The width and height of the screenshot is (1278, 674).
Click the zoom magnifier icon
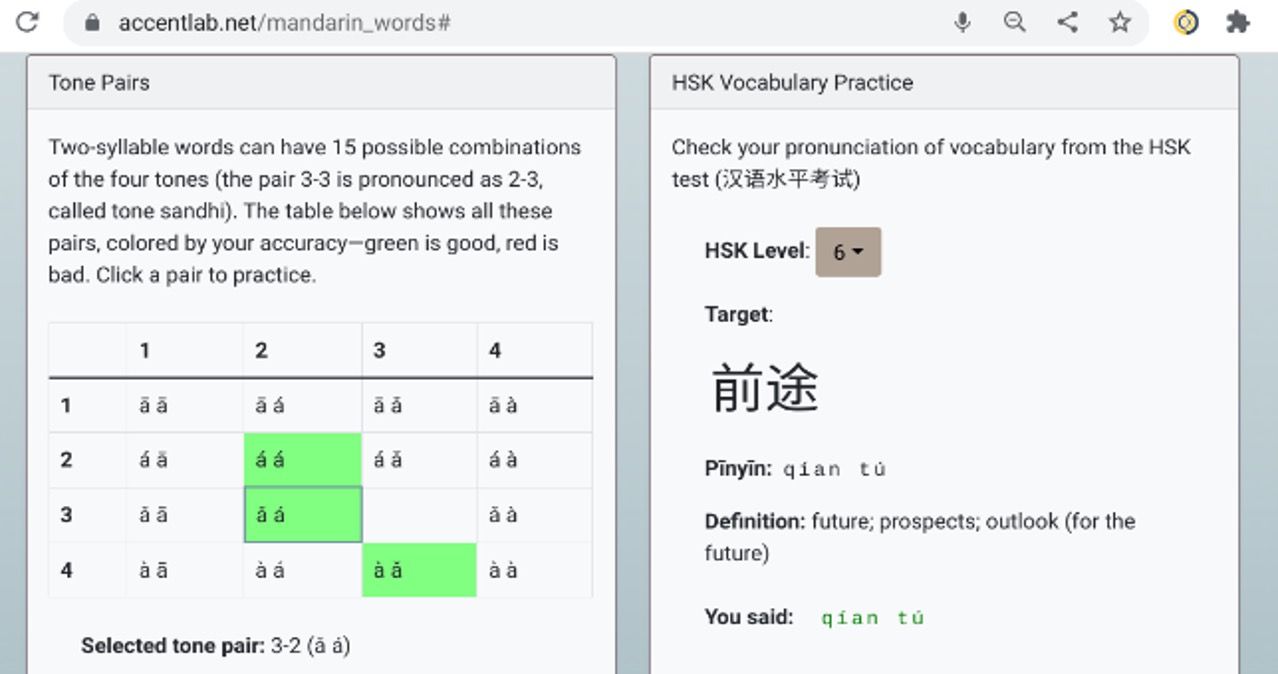tap(1015, 22)
